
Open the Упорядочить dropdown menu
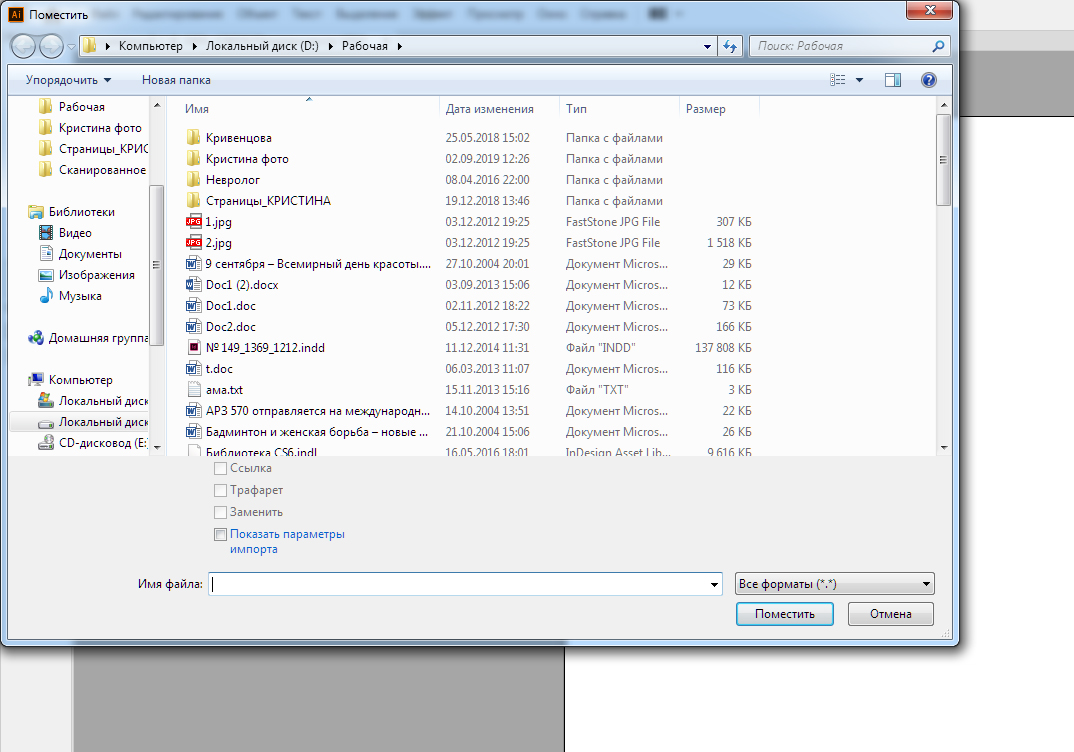click(68, 80)
